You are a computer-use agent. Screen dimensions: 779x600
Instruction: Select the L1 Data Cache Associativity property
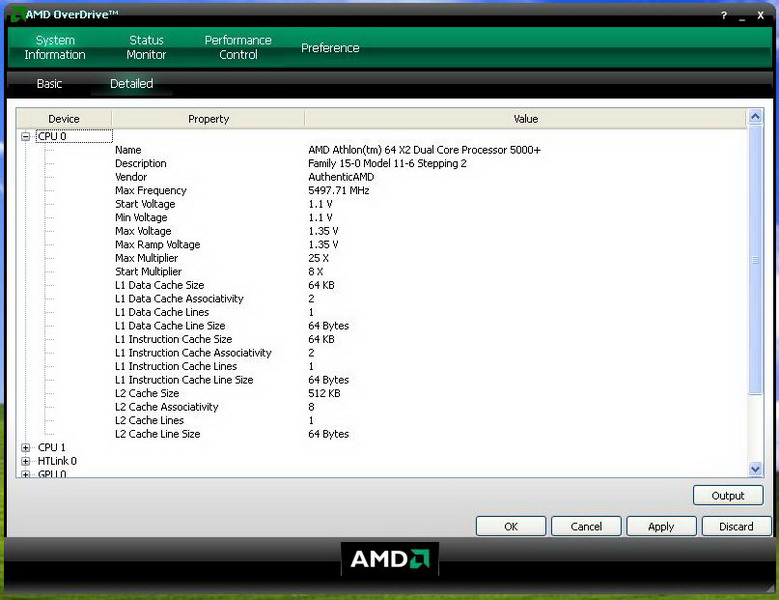point(179,299)
